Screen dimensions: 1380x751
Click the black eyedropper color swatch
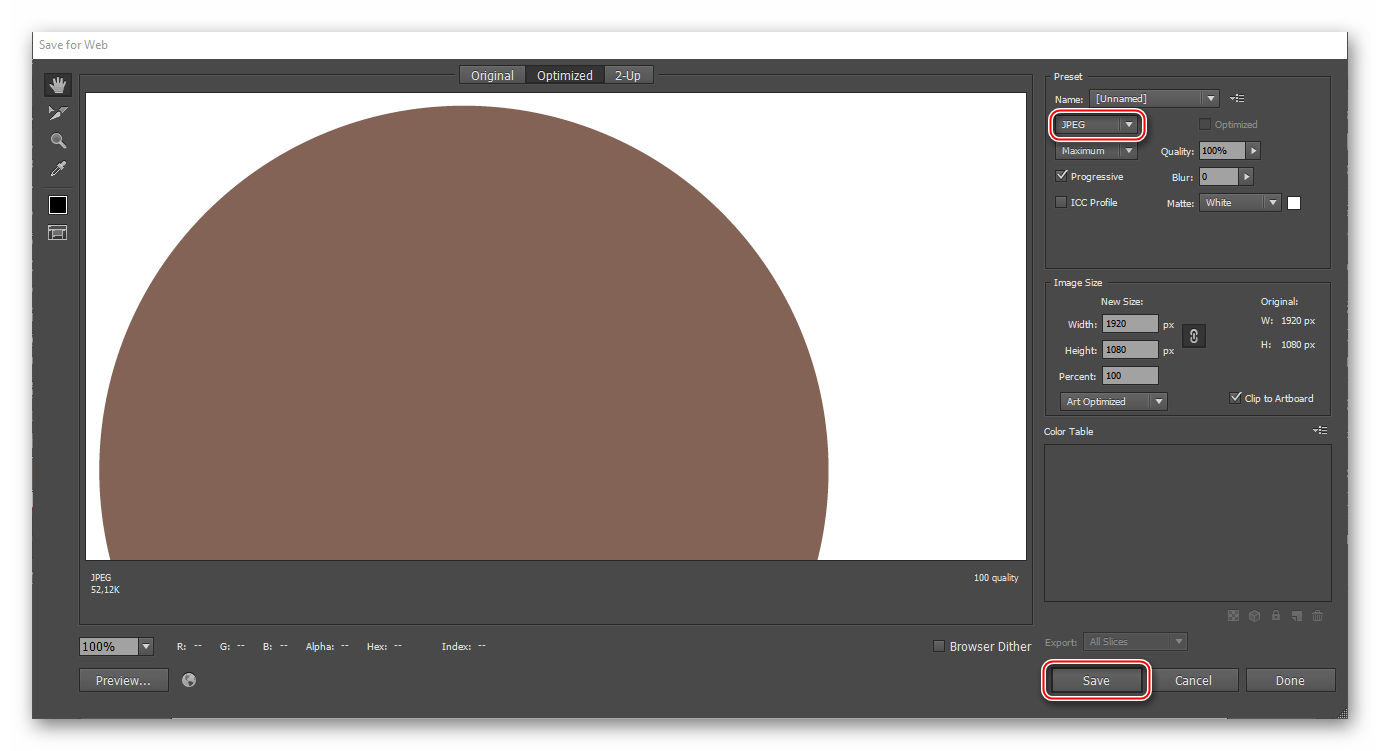tap(58, 205)
